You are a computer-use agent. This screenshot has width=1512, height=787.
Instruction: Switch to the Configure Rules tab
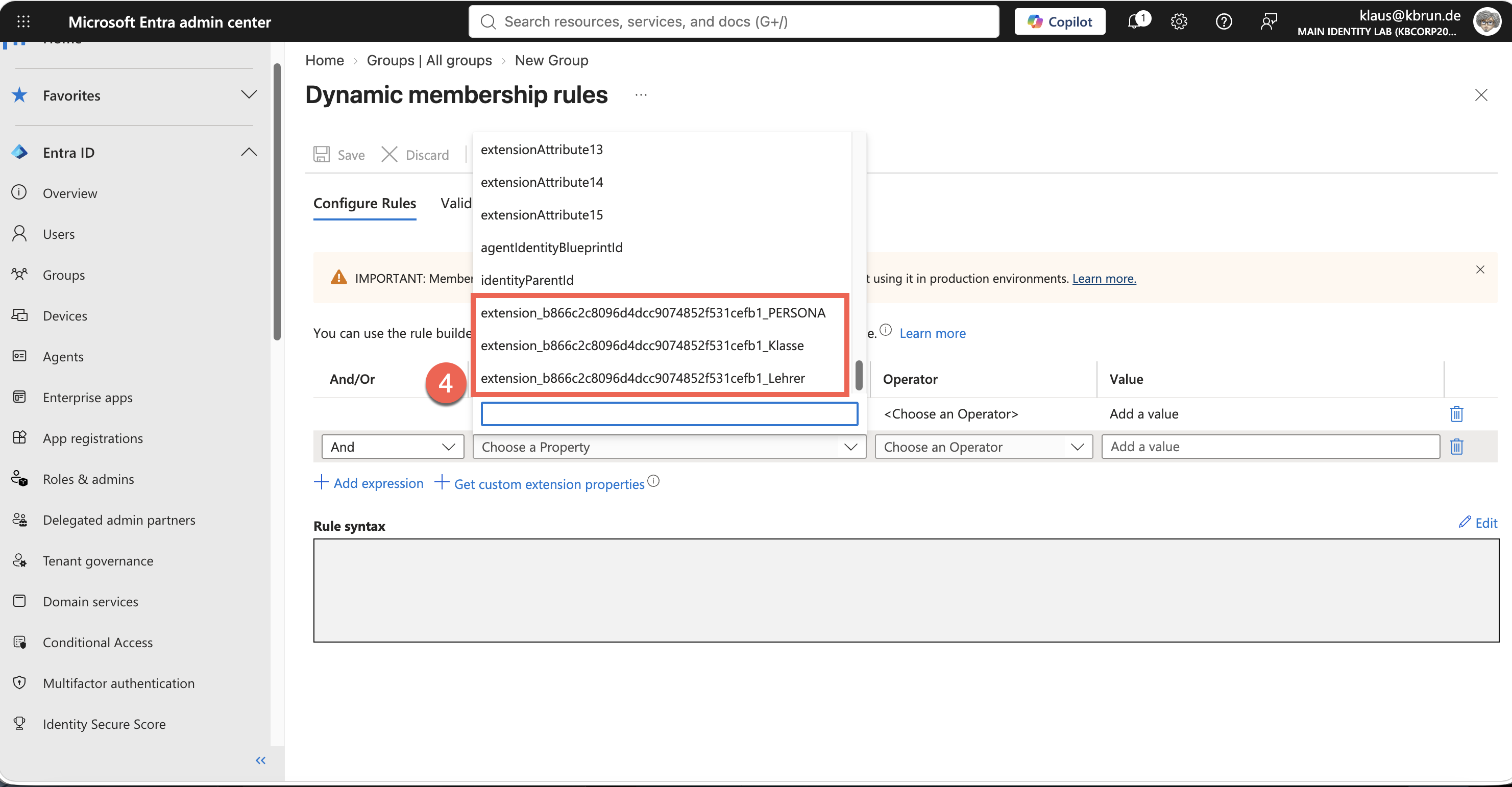tap(364, 204)
